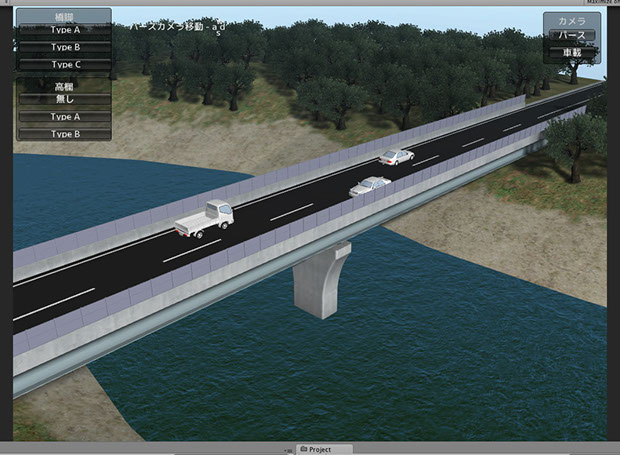Toggle Maximize on Play option

590,3
